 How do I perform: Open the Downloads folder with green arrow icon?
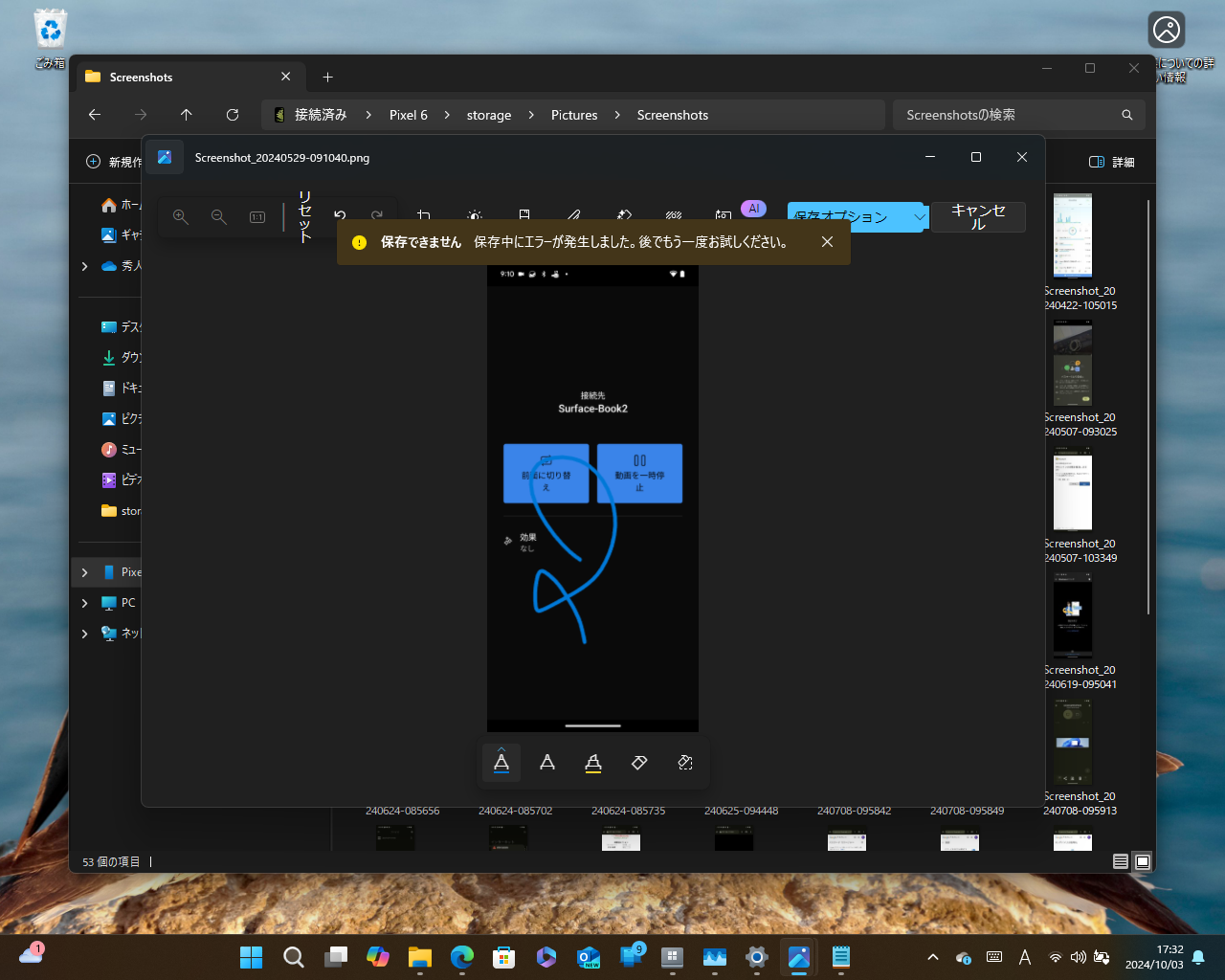point(121,358)
